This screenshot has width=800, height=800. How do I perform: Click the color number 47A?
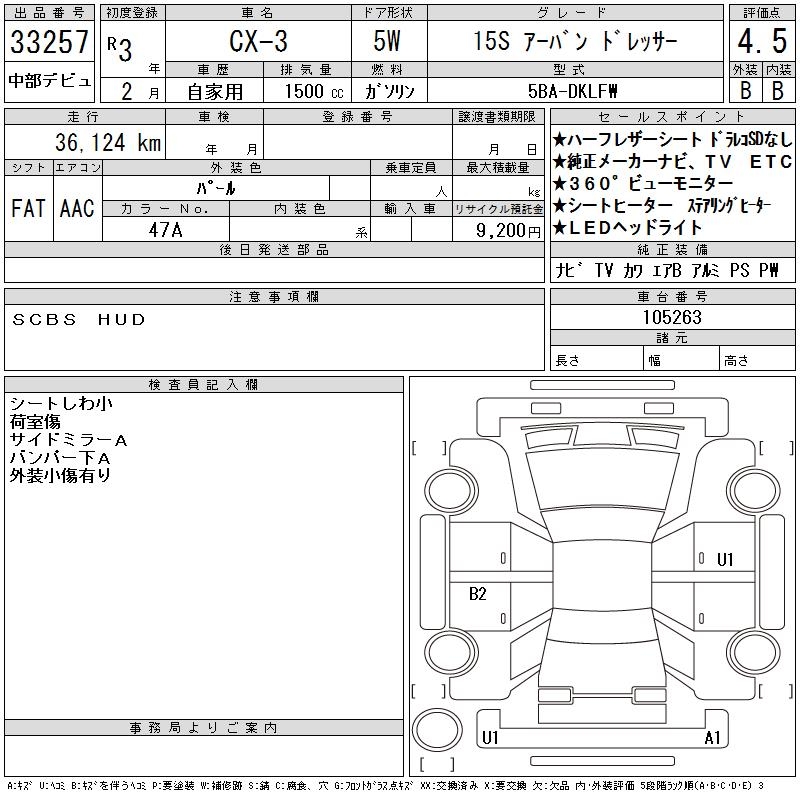[165, 230]
